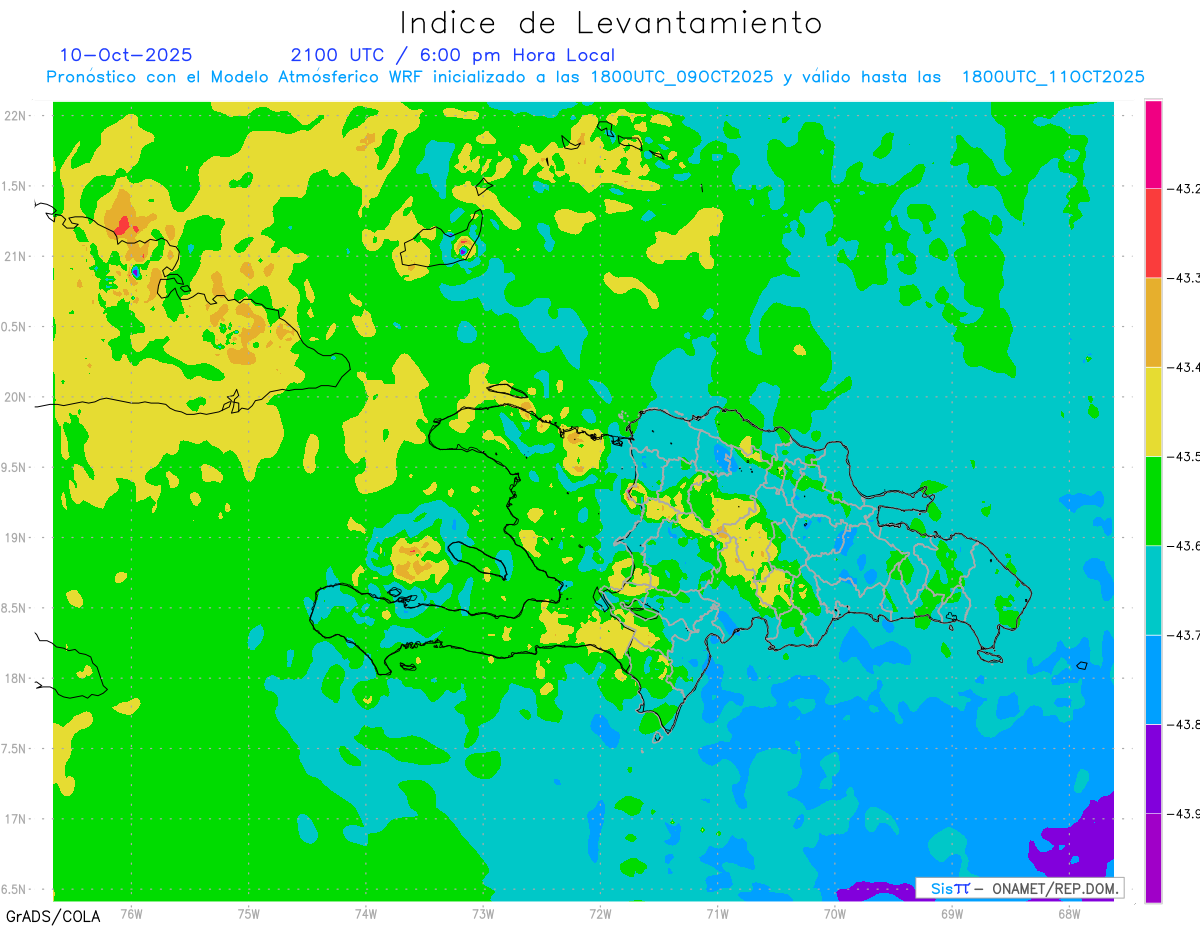Click the bright green color bar segment
Screen dimensions: 1200x927
tap(1153, 500)
